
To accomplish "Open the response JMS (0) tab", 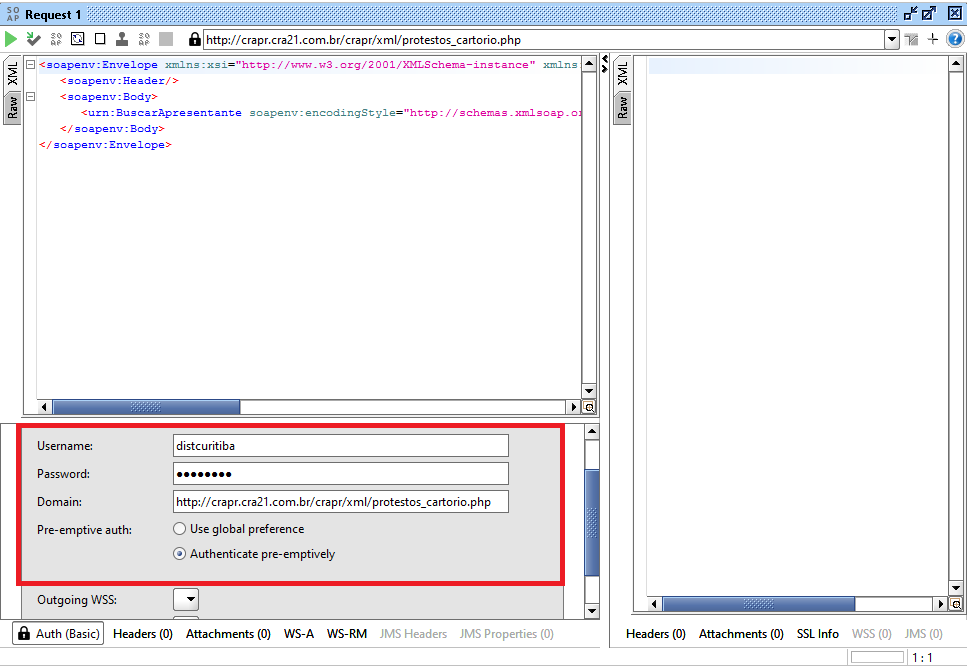I will [923, 634].
